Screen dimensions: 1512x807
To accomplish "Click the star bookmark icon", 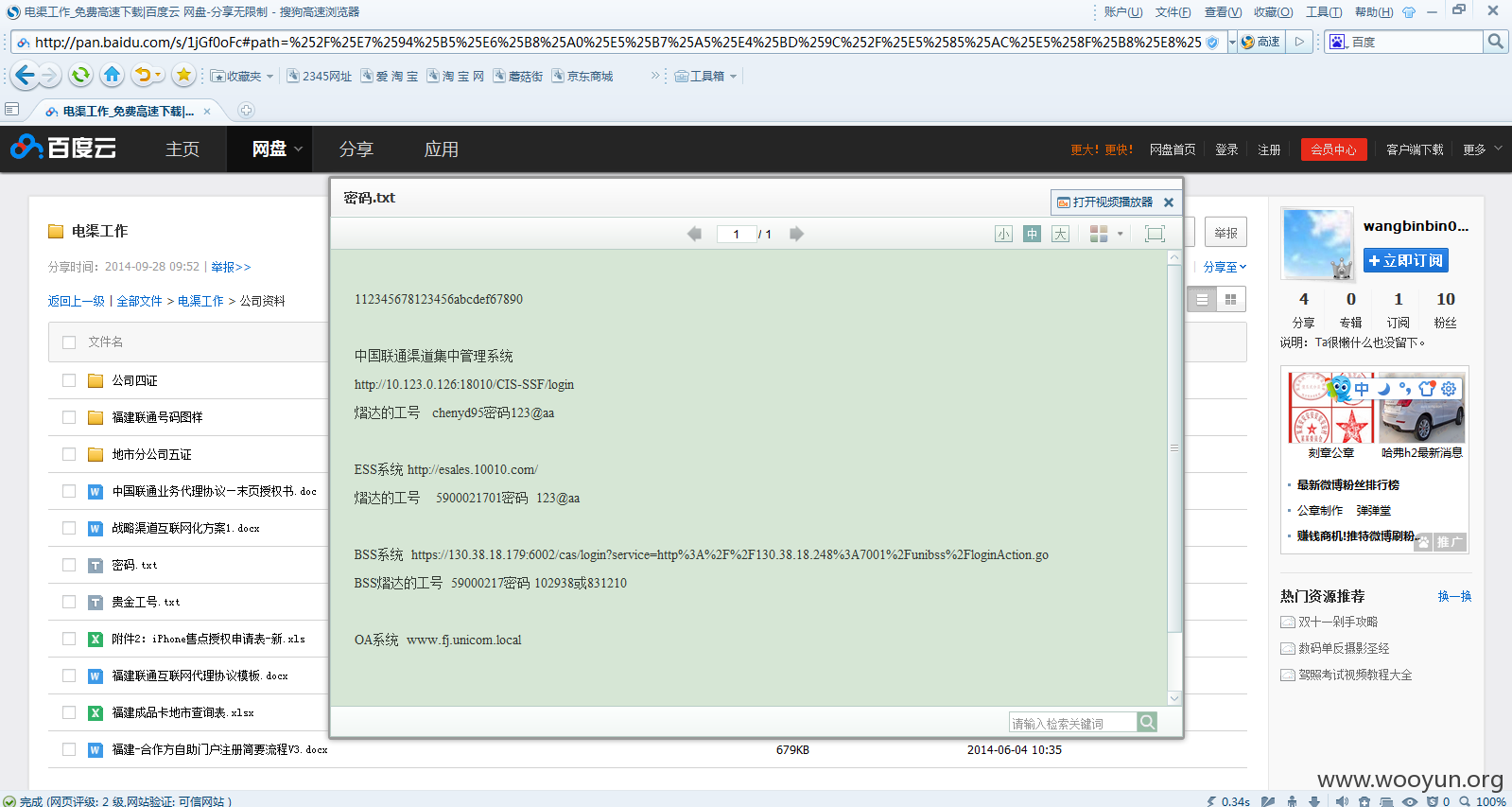I will (183, 75).
